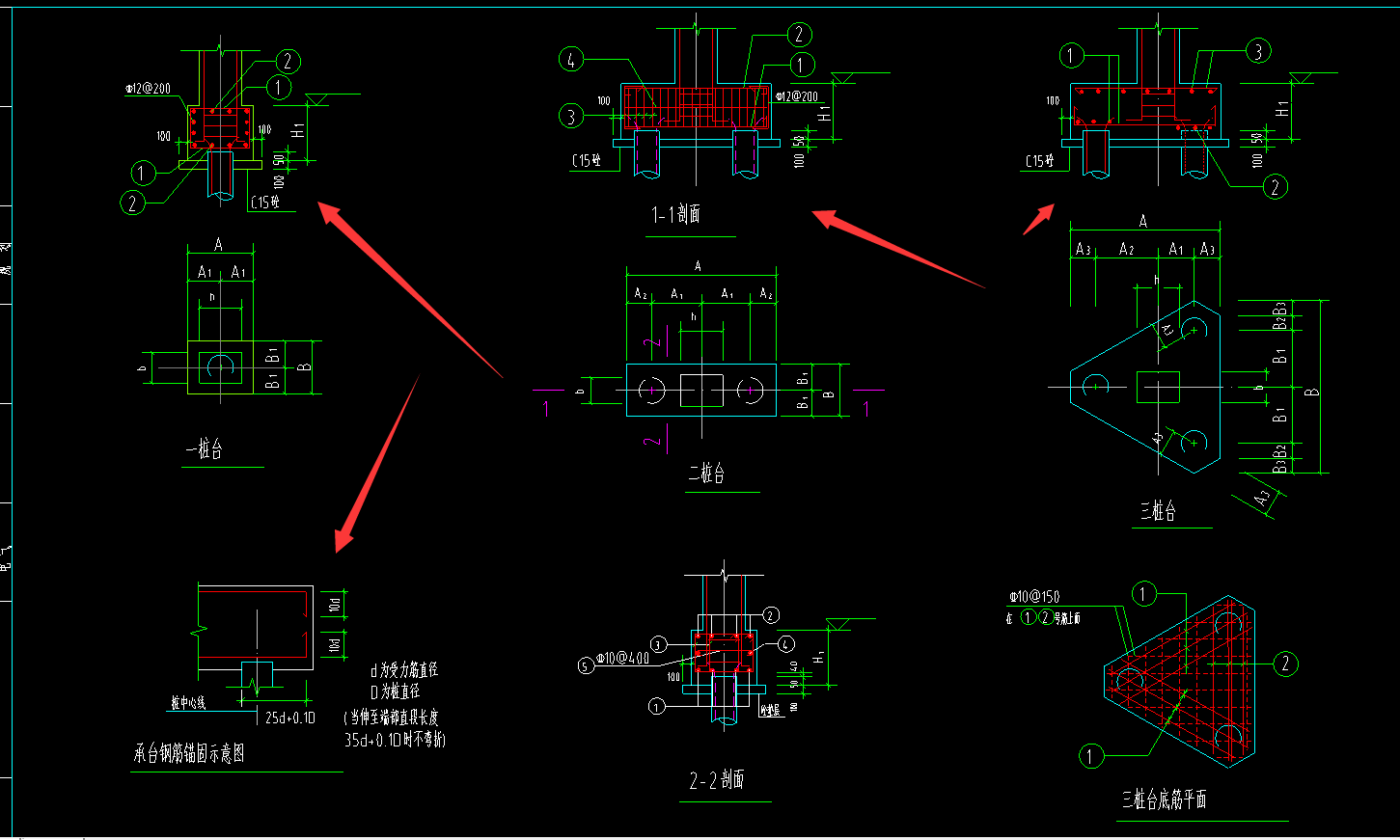Viewport: 1400px width, 840px height.
Task: Click circled bubble 5 in 2-2 section
Action: click(586, 665)
